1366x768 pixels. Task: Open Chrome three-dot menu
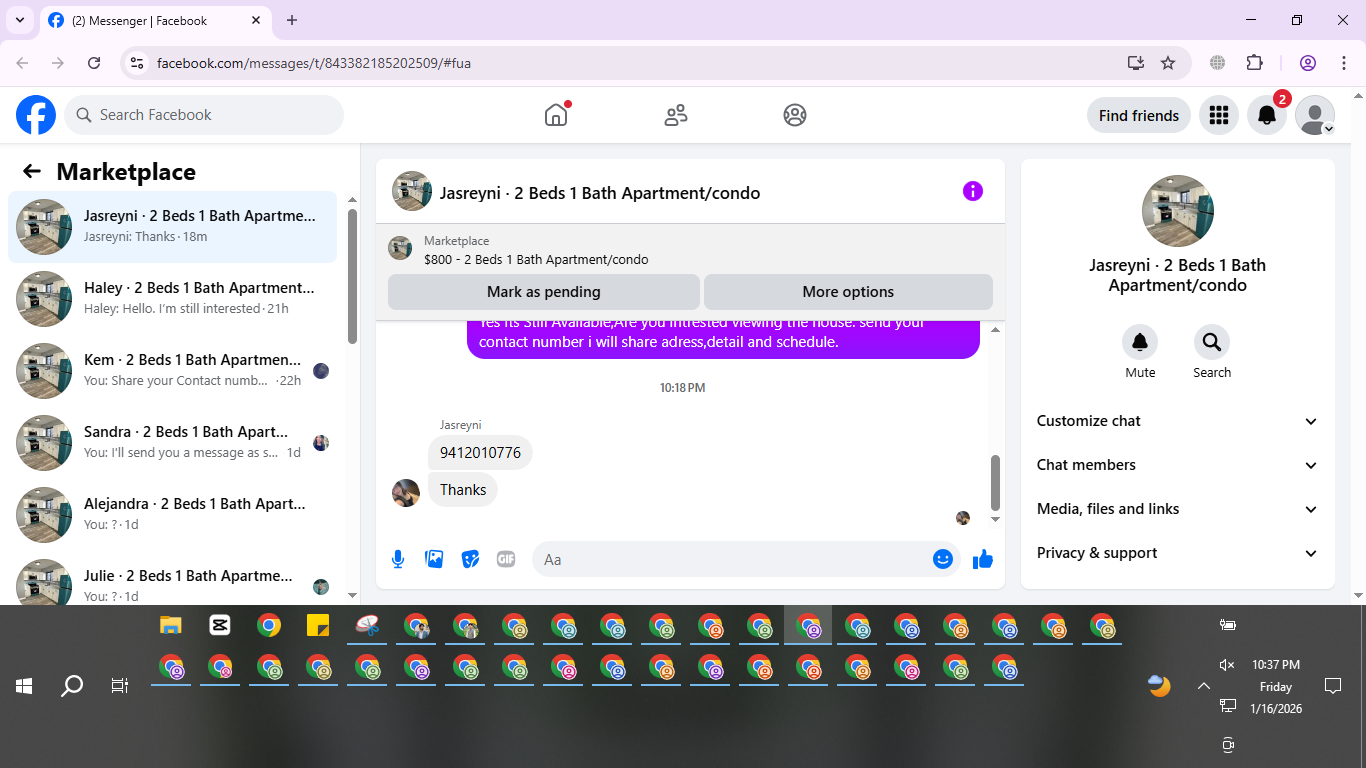(1344, 63)
